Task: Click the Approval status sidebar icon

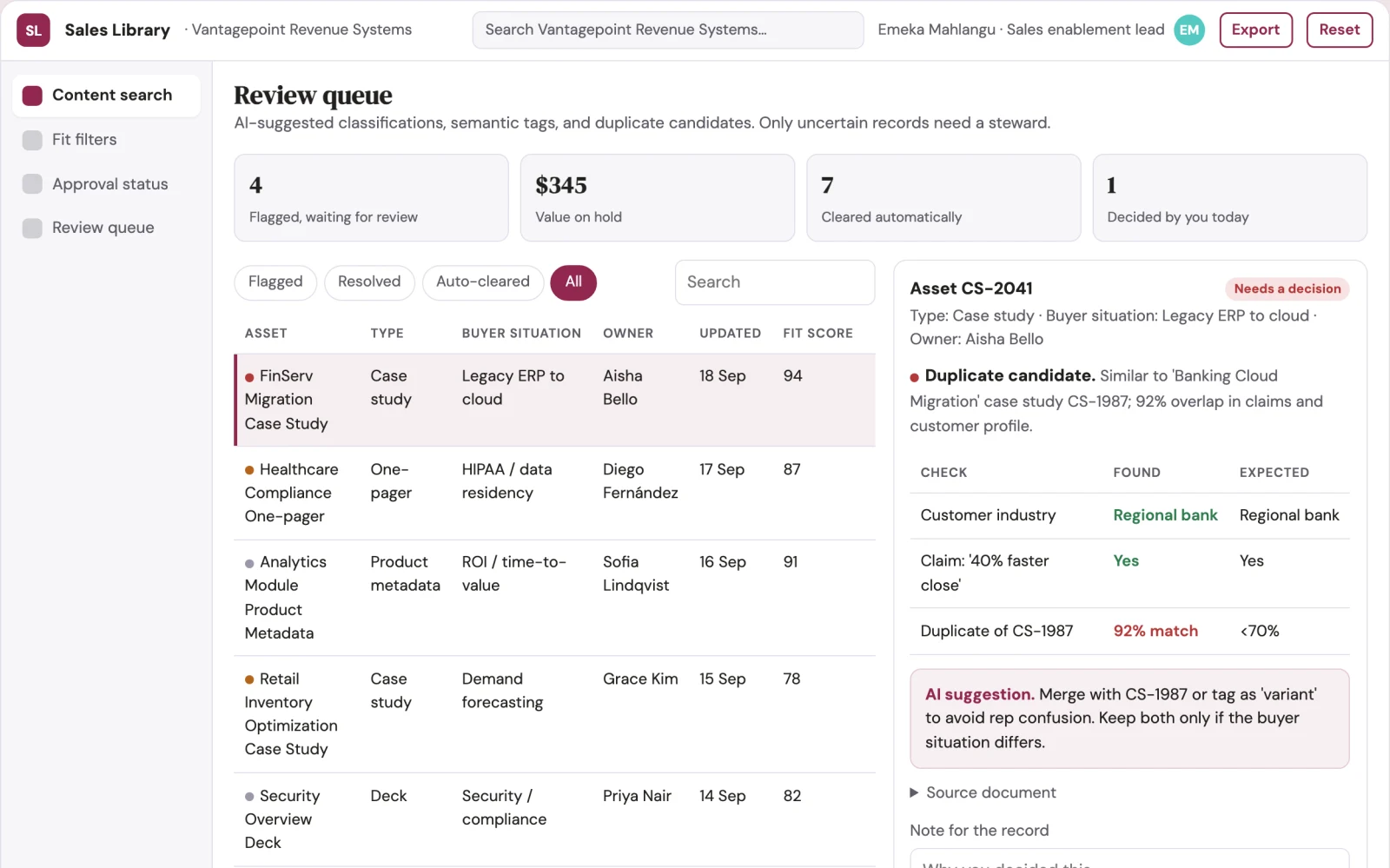Action: [x=32, y=184]
